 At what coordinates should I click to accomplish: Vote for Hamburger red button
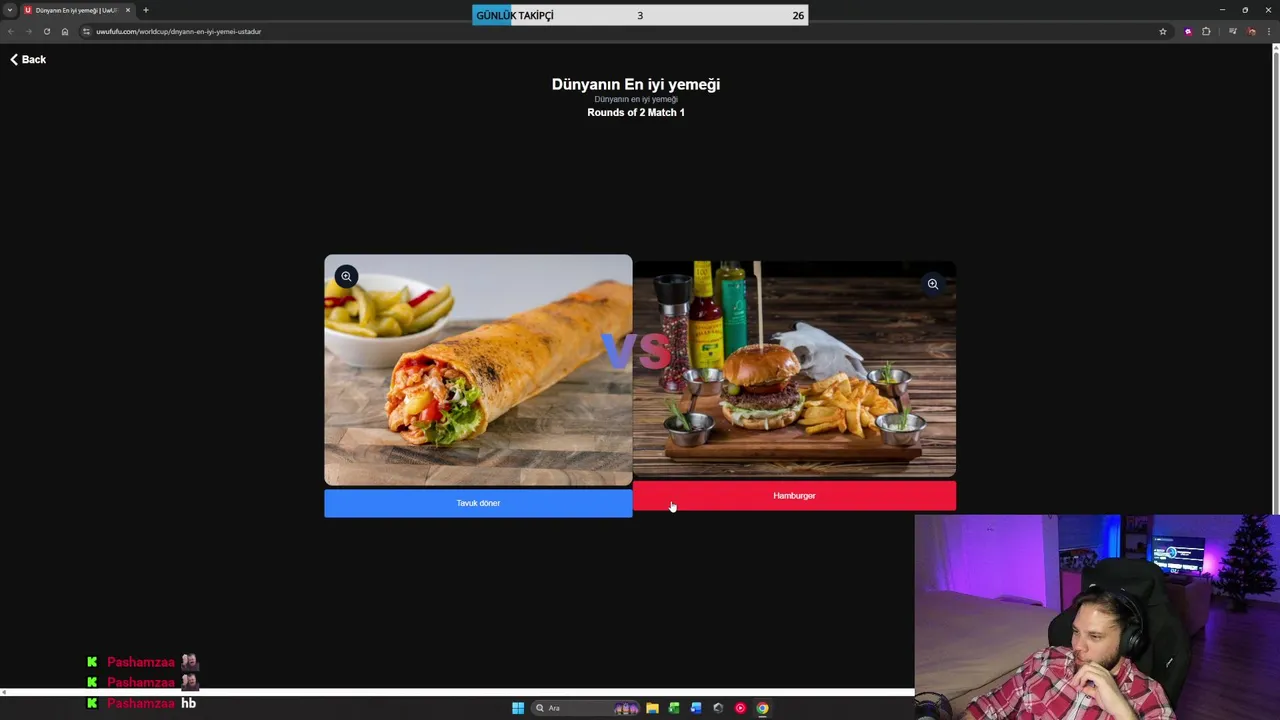tap(794, 496)
